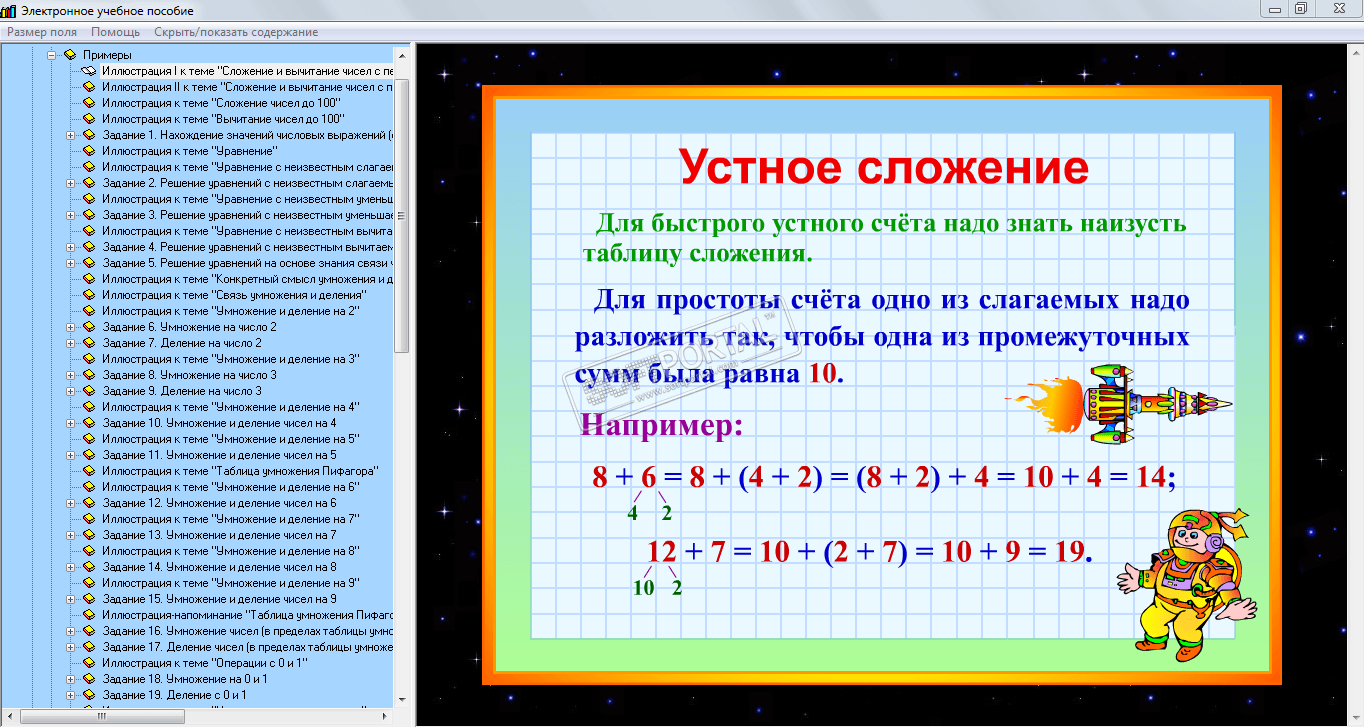Screen dimensions: 1364x727
Task: Click the book icon for "Сложение чисел до 100"
Action: (x=88, y=103)
